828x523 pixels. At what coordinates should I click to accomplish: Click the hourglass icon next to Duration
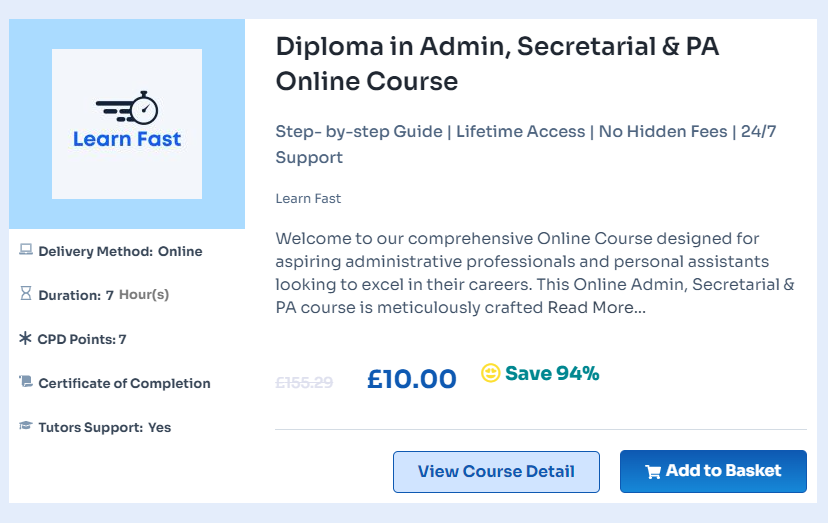coord(26,293)
